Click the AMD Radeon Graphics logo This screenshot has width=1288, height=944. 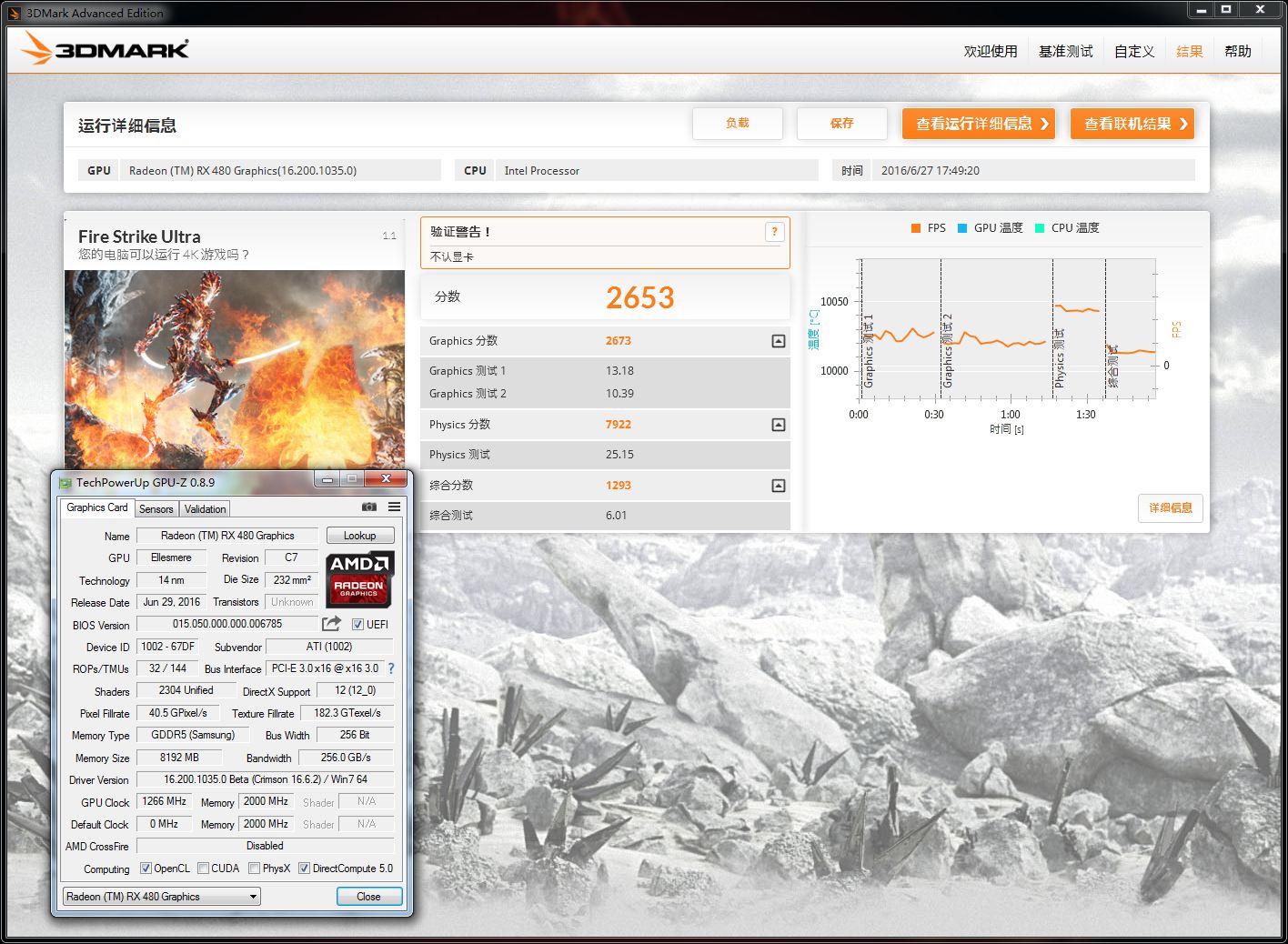(x=359, y=579)
